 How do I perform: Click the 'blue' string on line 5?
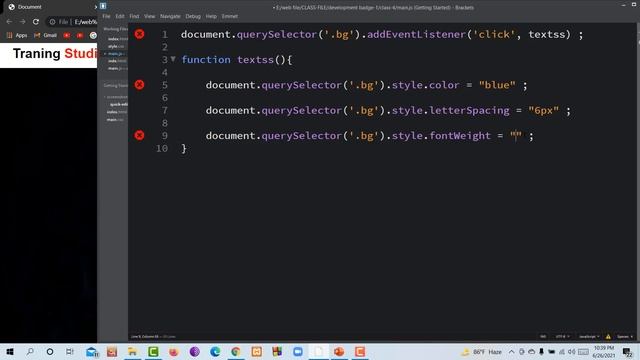(x=497, y=85)
